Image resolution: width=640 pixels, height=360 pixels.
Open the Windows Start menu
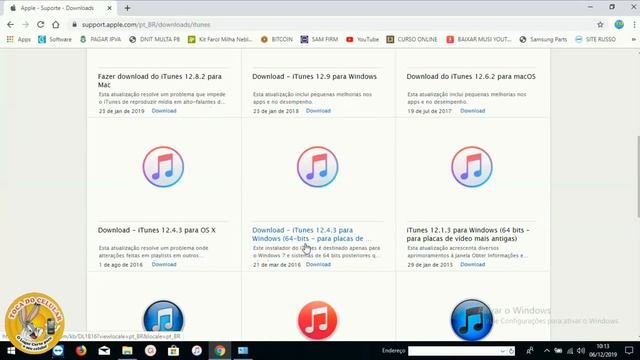(x=11, y=351)
